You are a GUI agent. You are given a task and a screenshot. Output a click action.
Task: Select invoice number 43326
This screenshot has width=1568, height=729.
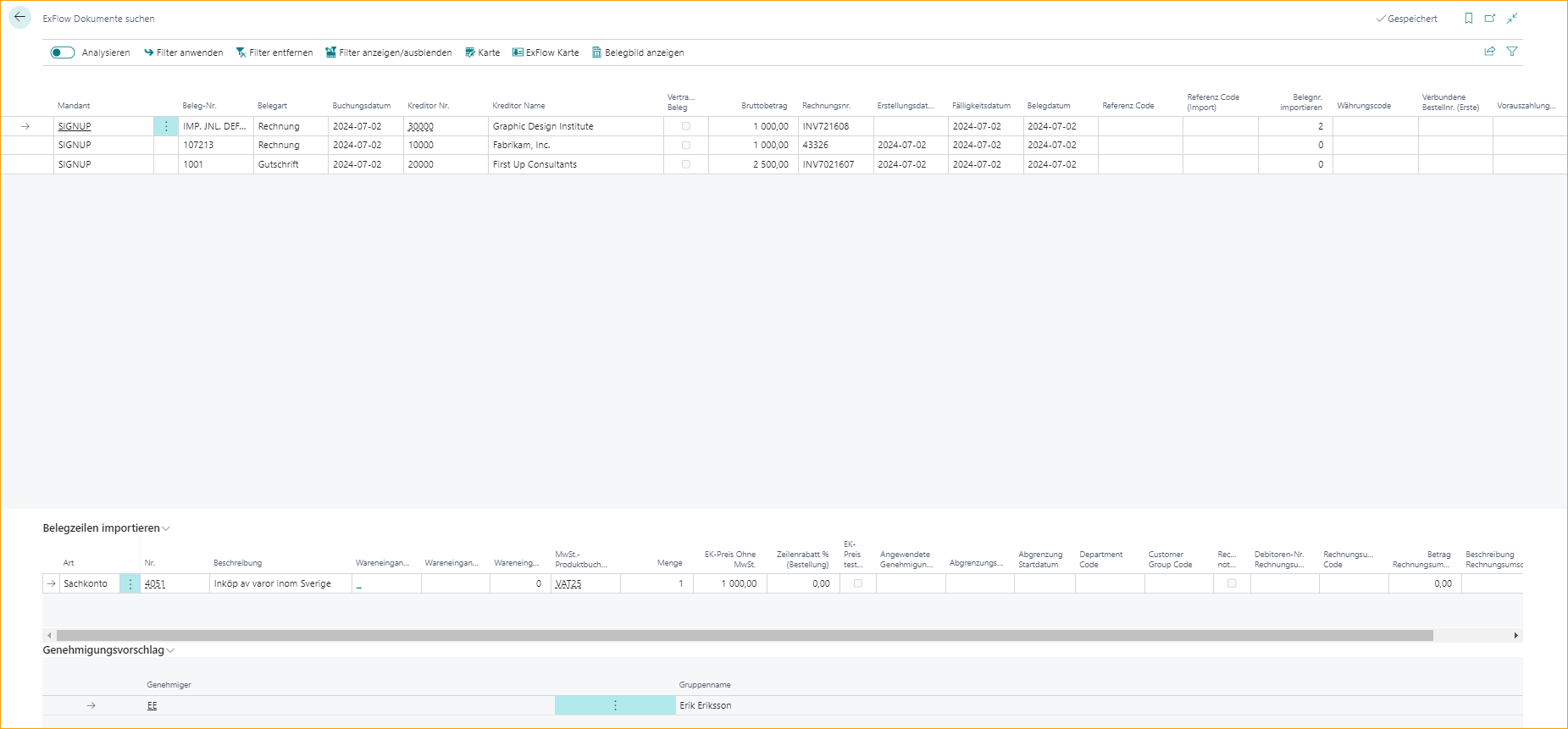point(835,145)
